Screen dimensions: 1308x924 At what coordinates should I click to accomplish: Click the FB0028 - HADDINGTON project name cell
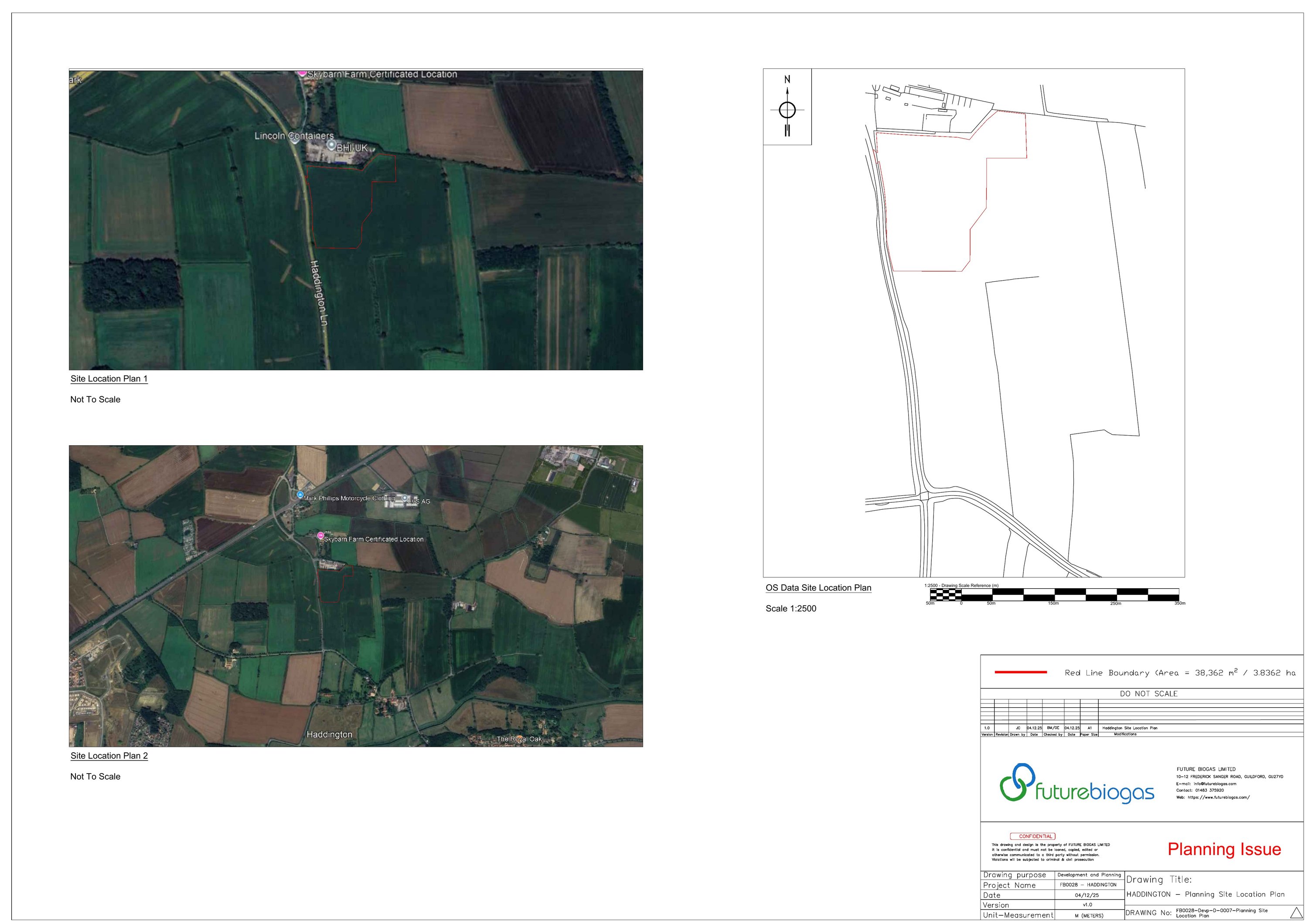click(1087, 885)
